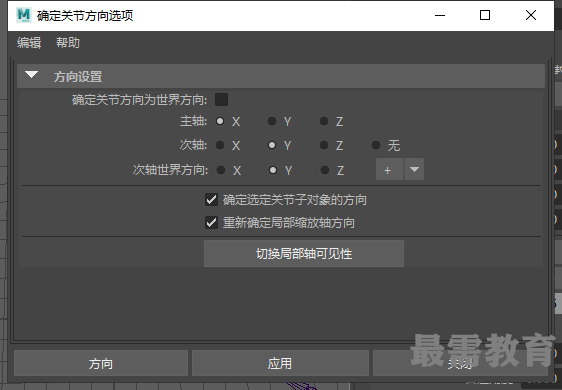Click the 主轴: label
The image size is (562, 390).
194,121
